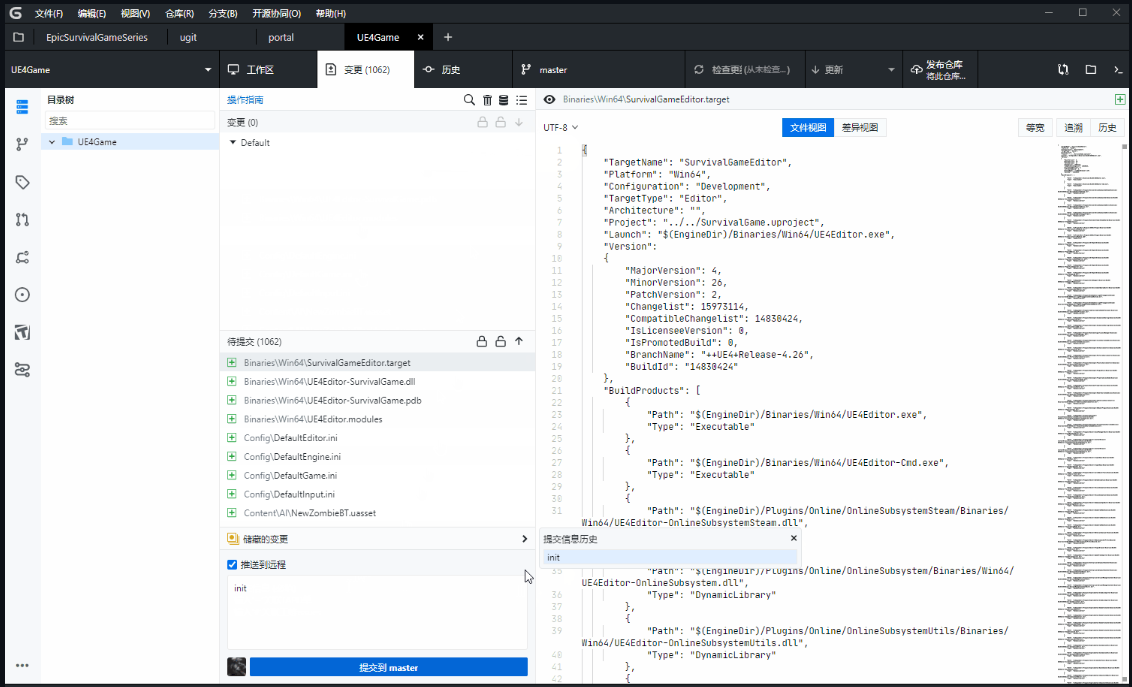Viewport: 1132px width, 687px height.
Task: Open the tags sidebar icon
Action: [22, 182]
